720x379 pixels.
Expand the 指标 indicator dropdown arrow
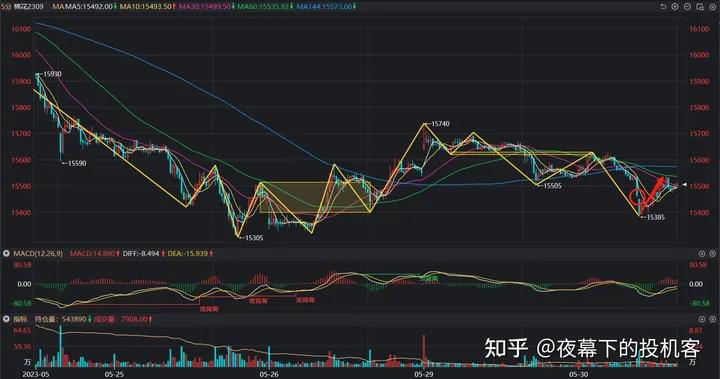6,319
